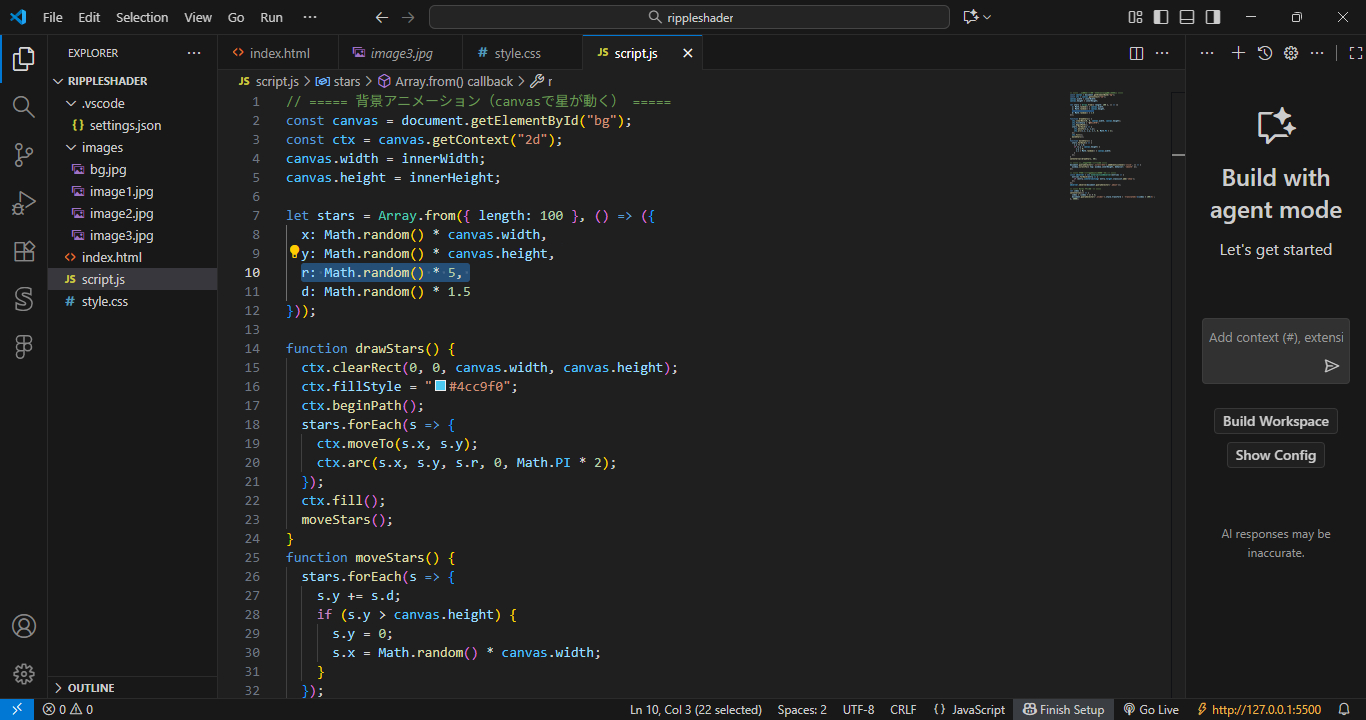Open chat history in the chat panel
1366x720 pixels.
pyautogui.click(x=1264, y=52)
